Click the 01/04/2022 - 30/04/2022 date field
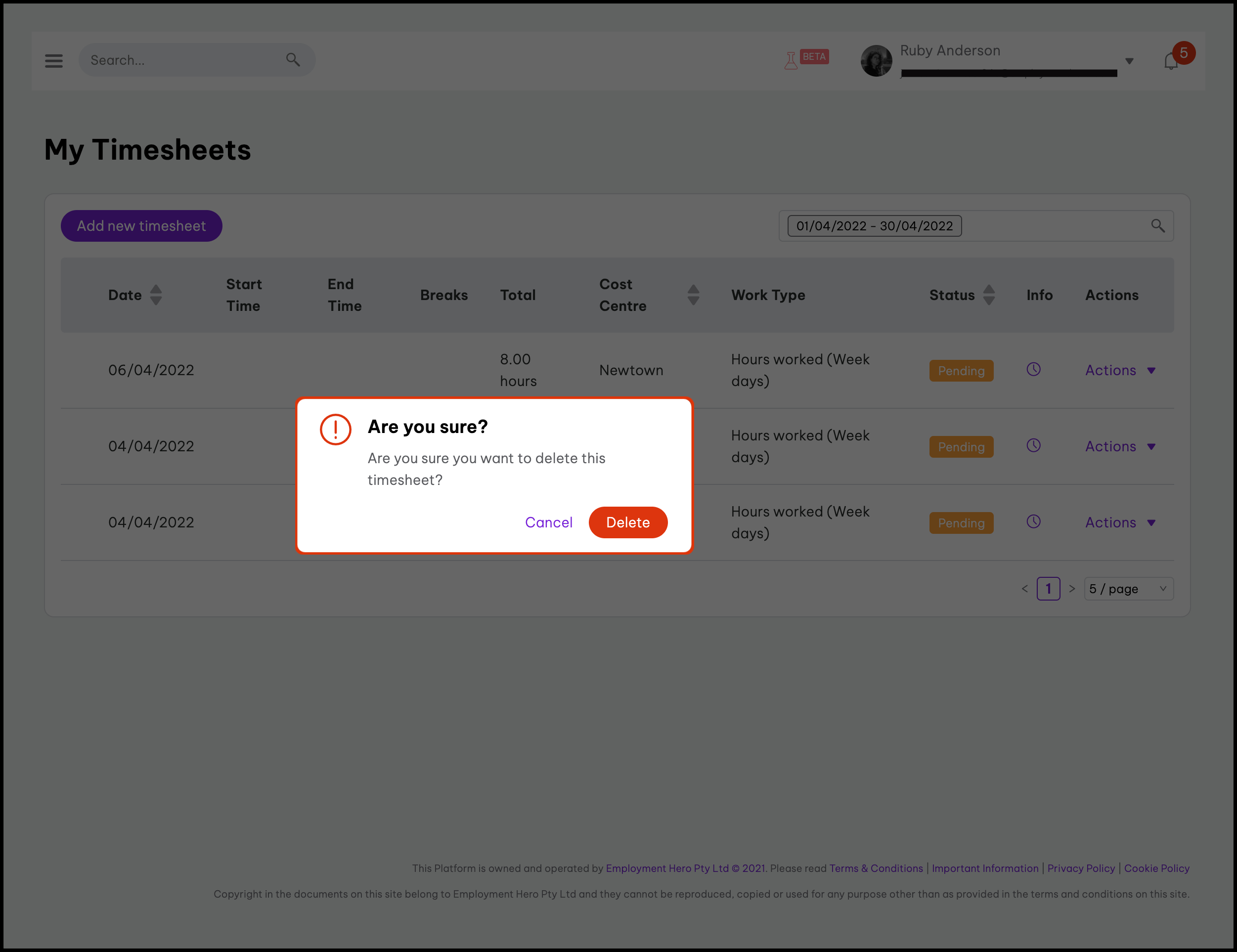This screenshot has width=1237, height=952. pos(874,226)
